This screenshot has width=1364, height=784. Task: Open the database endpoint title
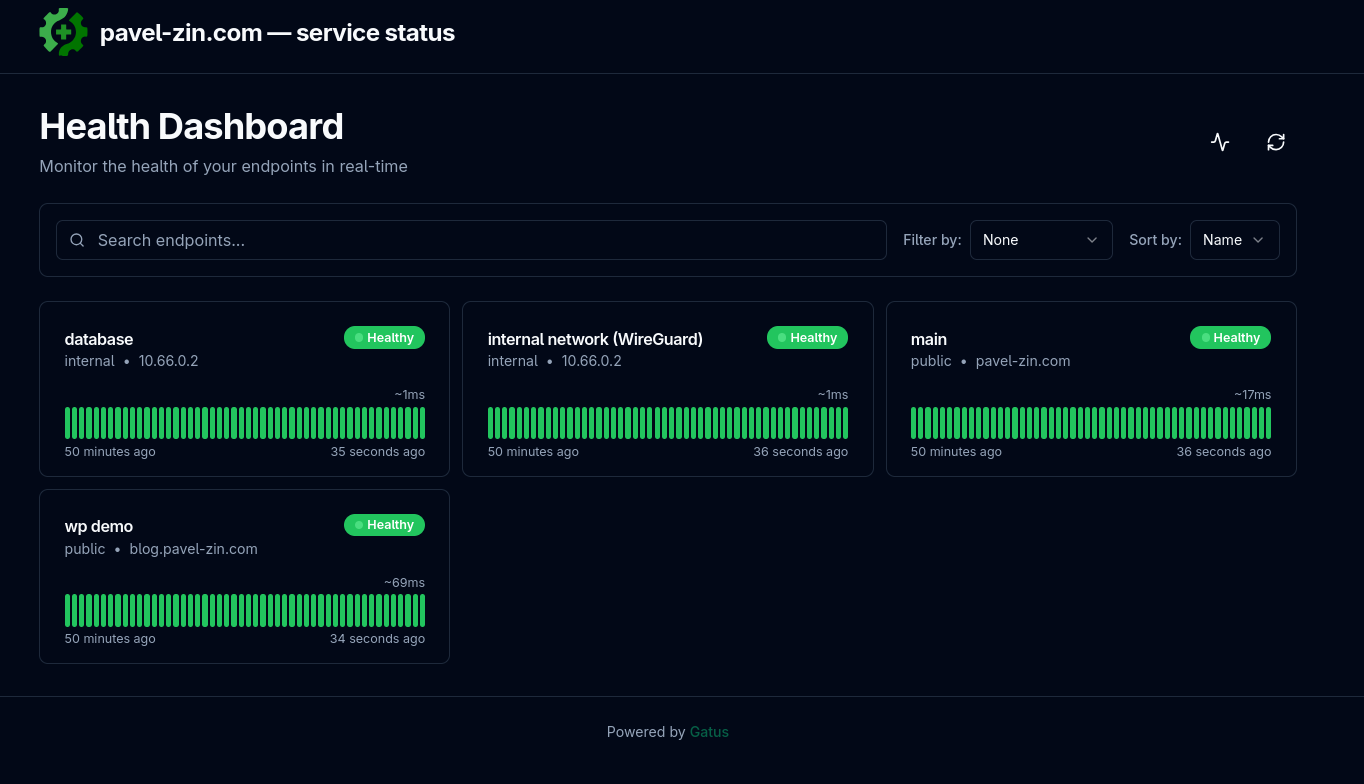point(99,339)
